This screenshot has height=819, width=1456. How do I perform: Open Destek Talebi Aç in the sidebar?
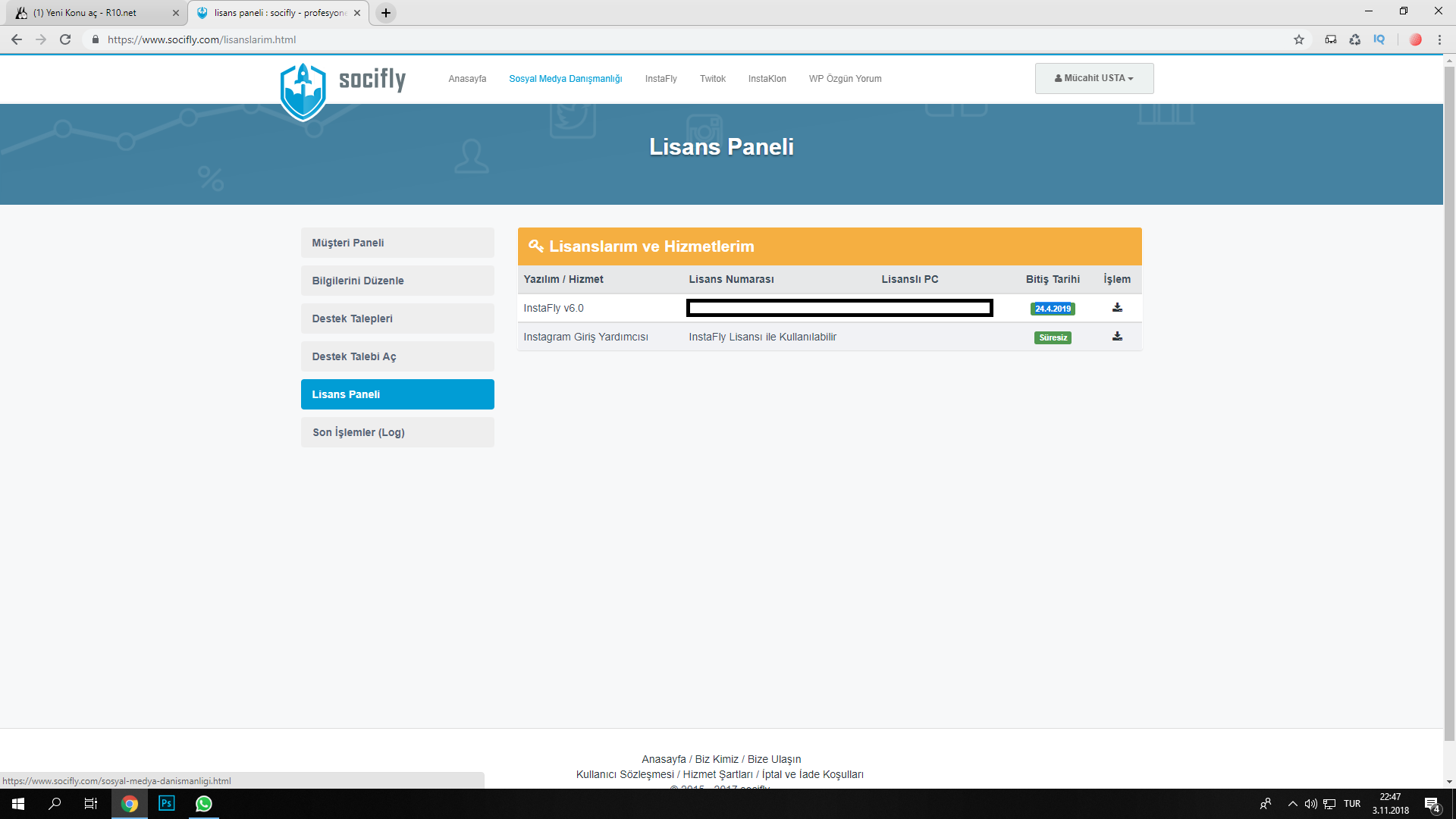pos(397,356)
